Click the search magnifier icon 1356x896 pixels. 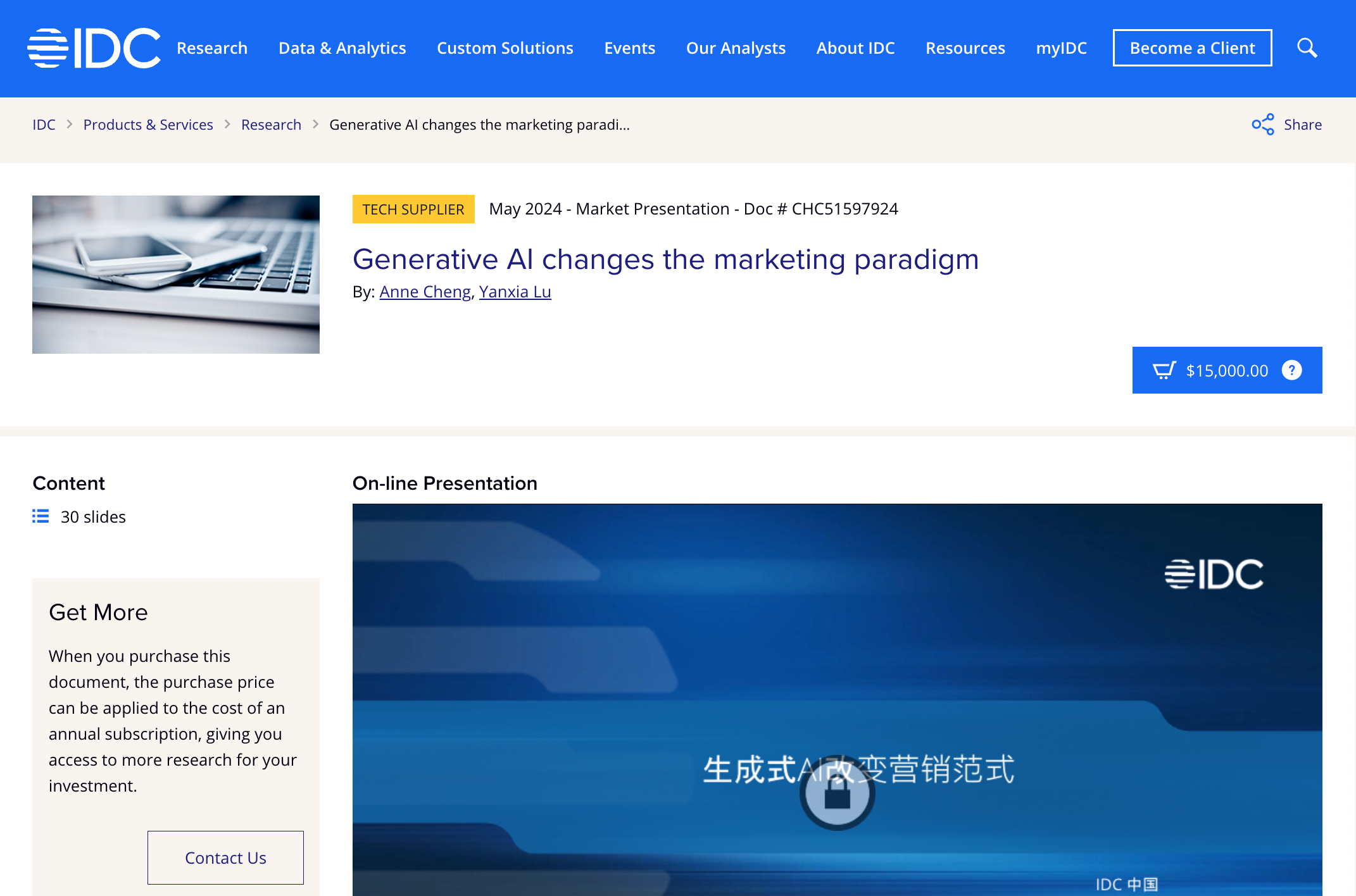point(1307,48)
